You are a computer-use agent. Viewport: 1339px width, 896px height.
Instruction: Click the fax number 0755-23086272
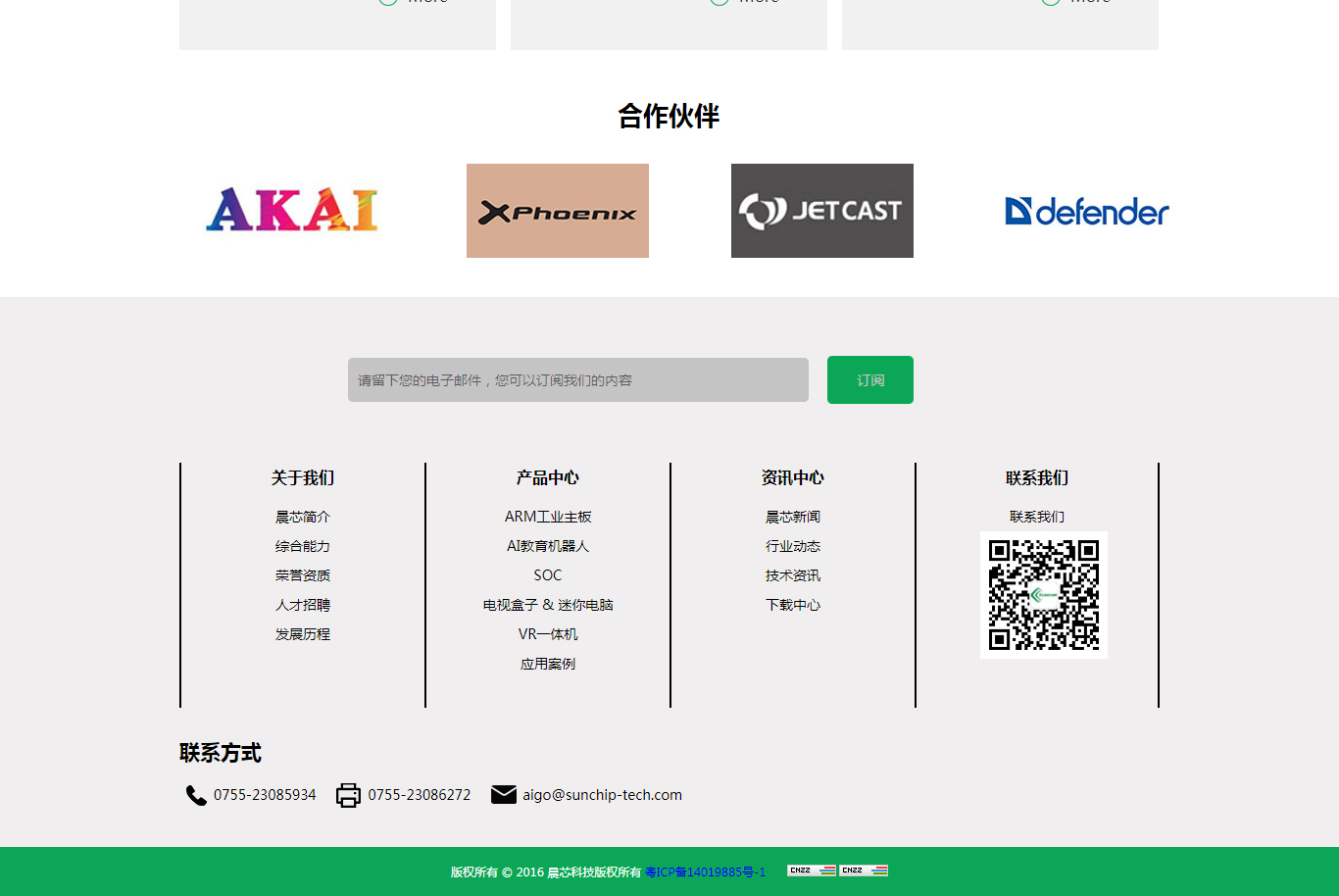click(x=420, y=795)
